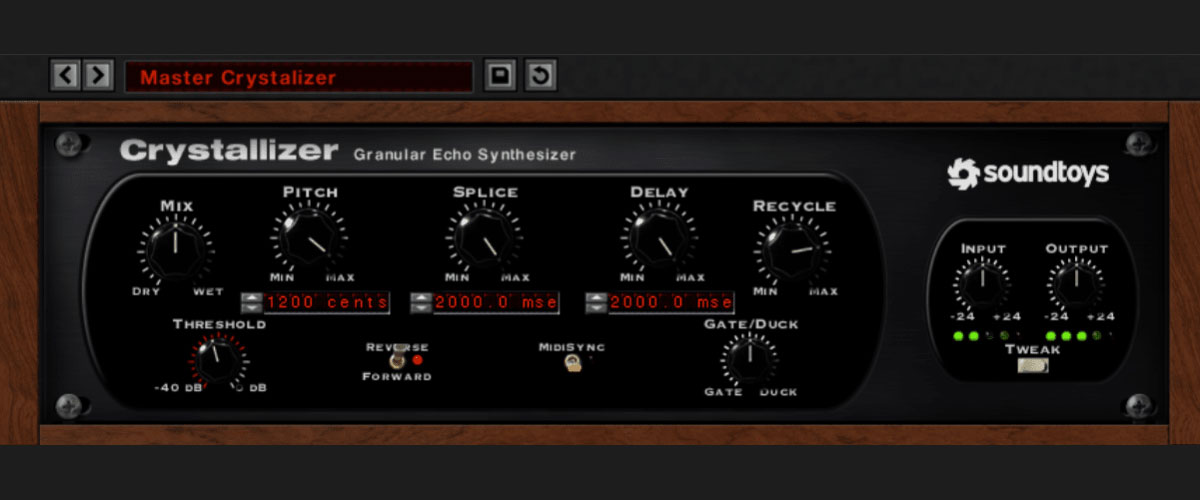Click the DUCK label under Gate/Duck knob
This screenshot has height=500, width=1200.
(x=778, y=392)
